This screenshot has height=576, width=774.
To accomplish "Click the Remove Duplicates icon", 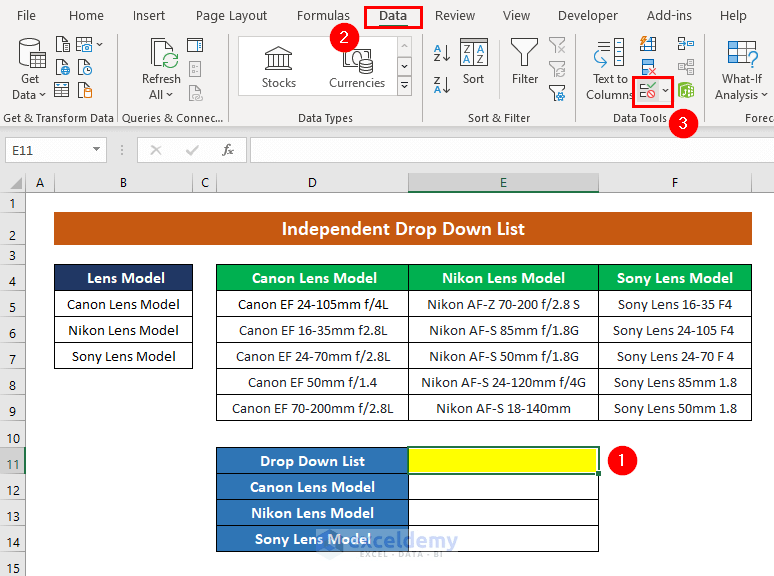I will (648, 68).
